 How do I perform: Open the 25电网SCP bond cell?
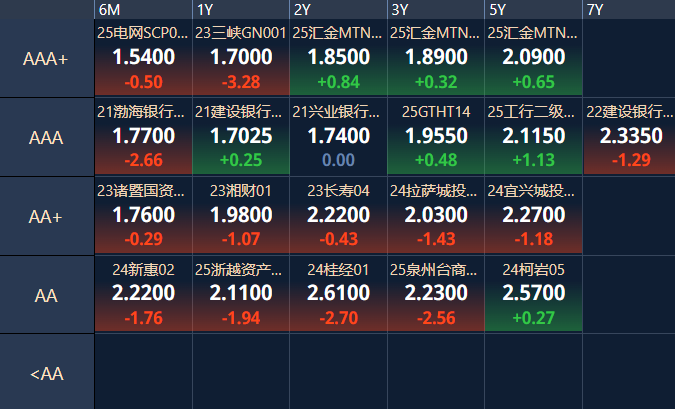pyautogui.click(x=143, y=59)
